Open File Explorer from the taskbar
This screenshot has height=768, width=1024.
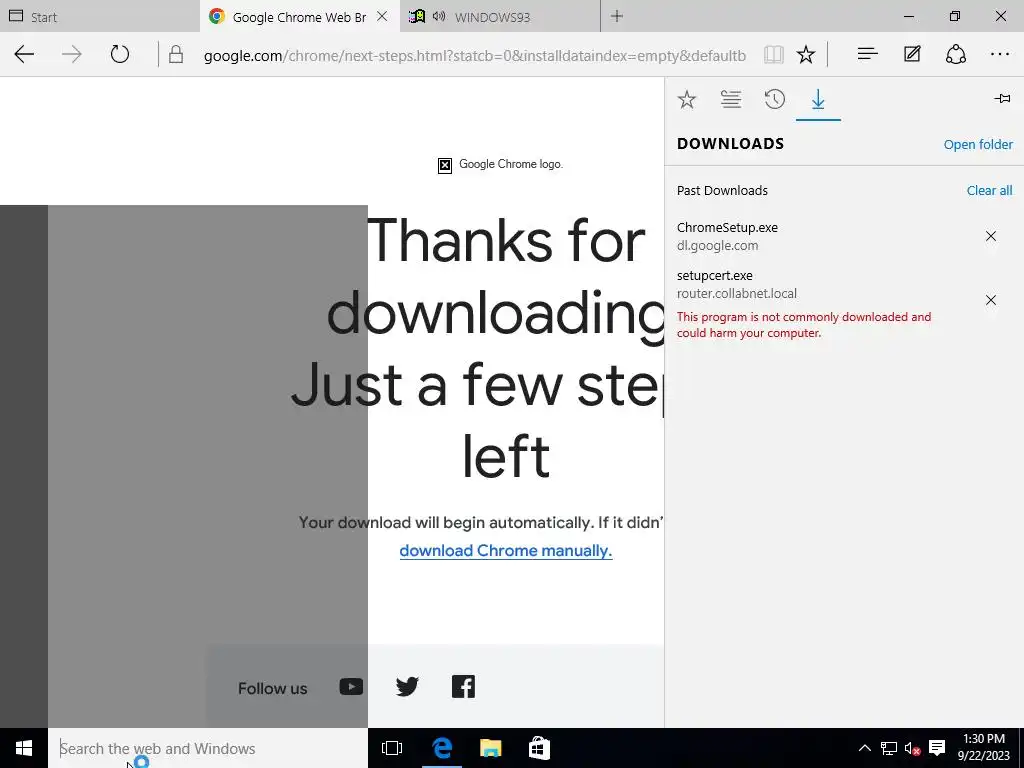[490, 748]
